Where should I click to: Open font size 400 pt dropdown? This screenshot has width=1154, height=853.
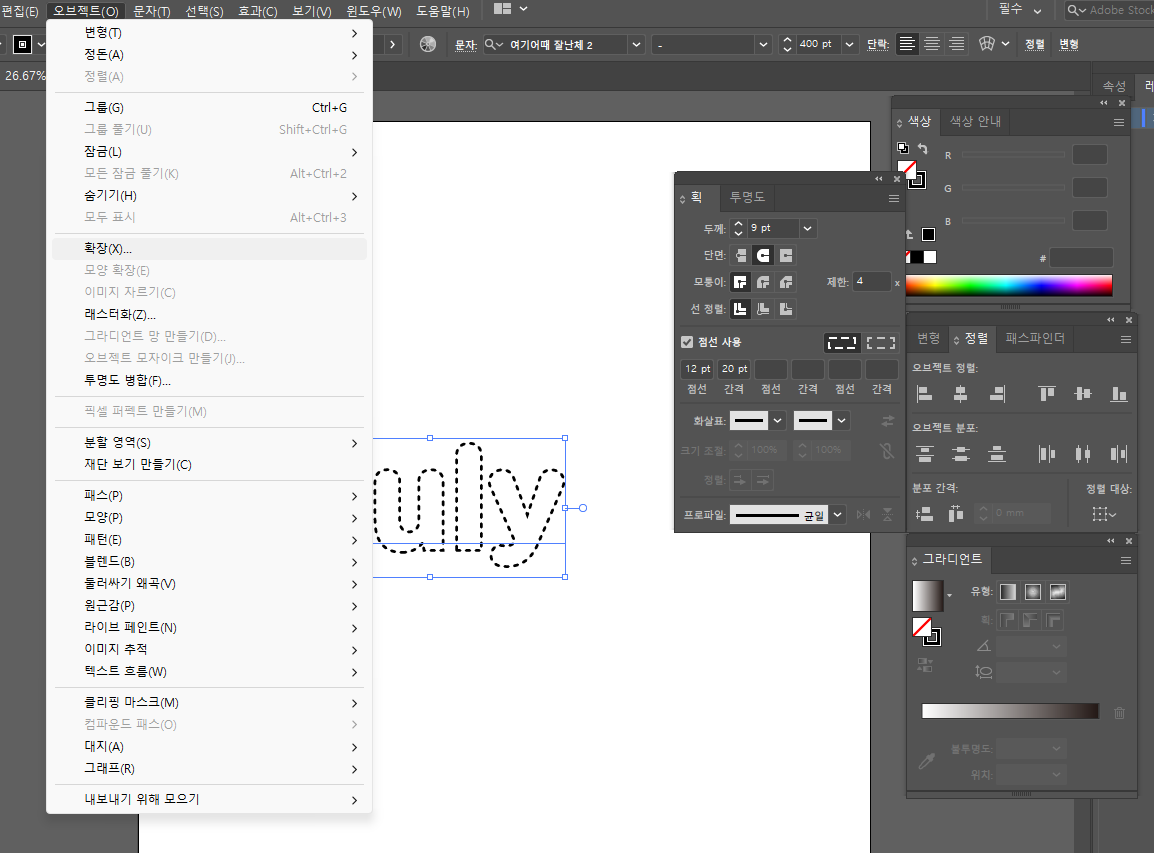pyautogui.click(x=849, y=44)
